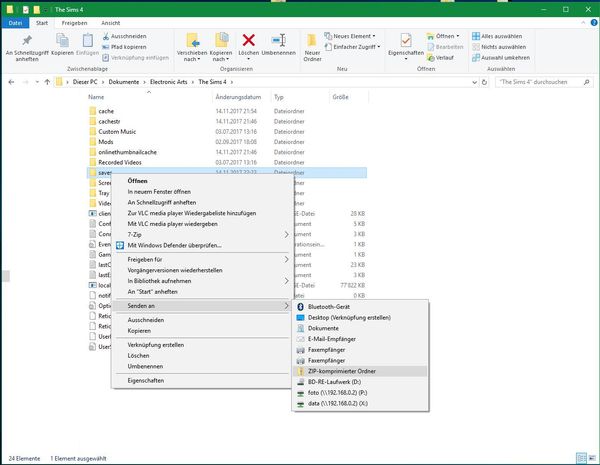
Task: Open Kopieren nach dropdown in Organisieren group
Action: click(221, 56)
